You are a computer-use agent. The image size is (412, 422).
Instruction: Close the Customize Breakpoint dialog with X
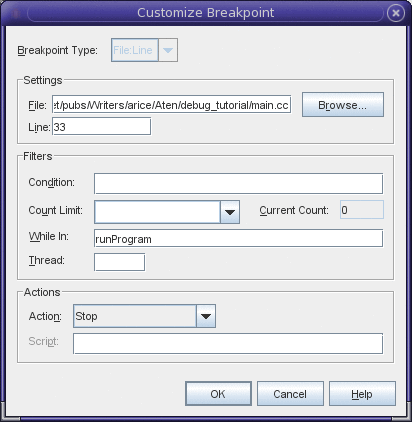click(x=396, y=13)
